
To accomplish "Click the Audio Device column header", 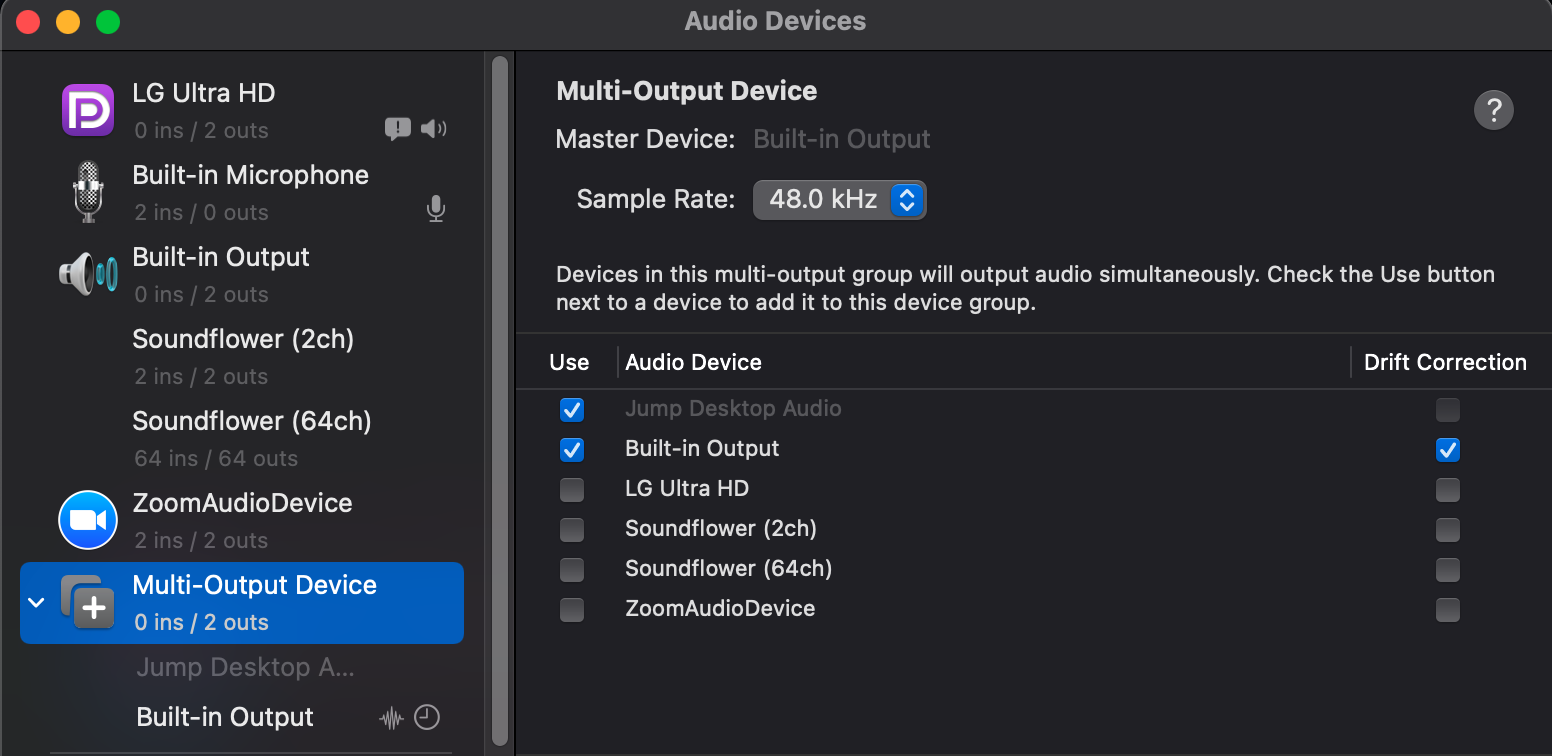I will [x=693, y=362].
